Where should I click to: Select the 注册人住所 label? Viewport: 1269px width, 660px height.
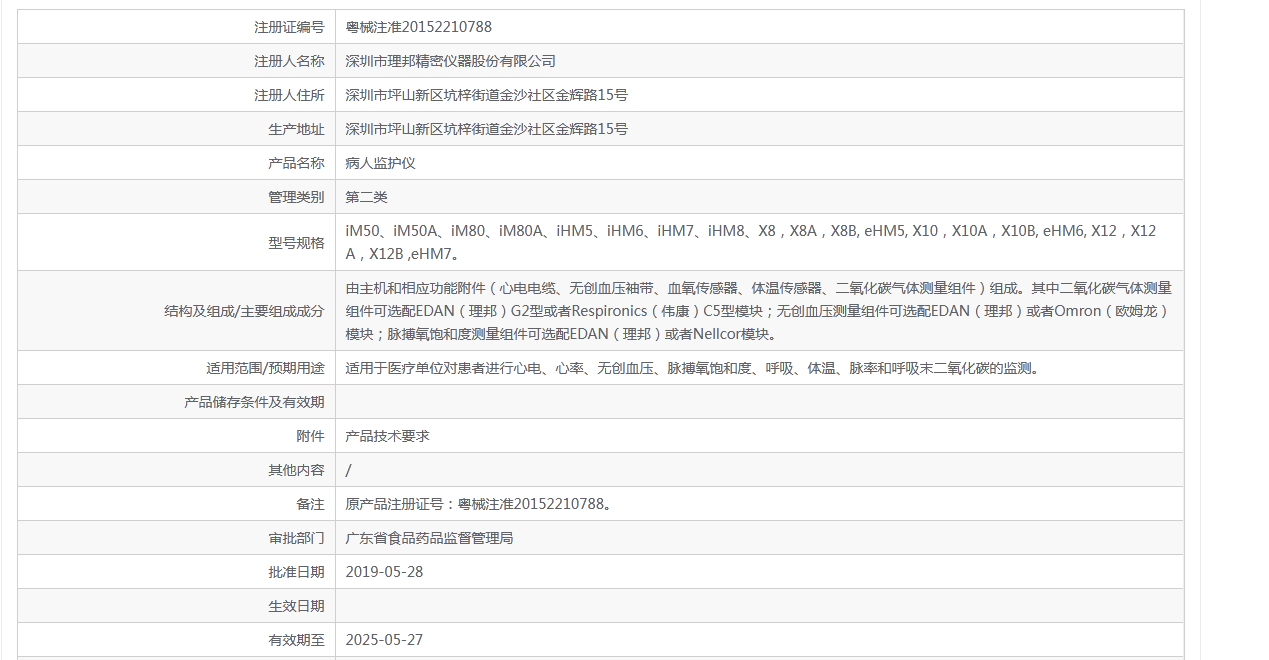pyautogui.click(x=289, y=95)
